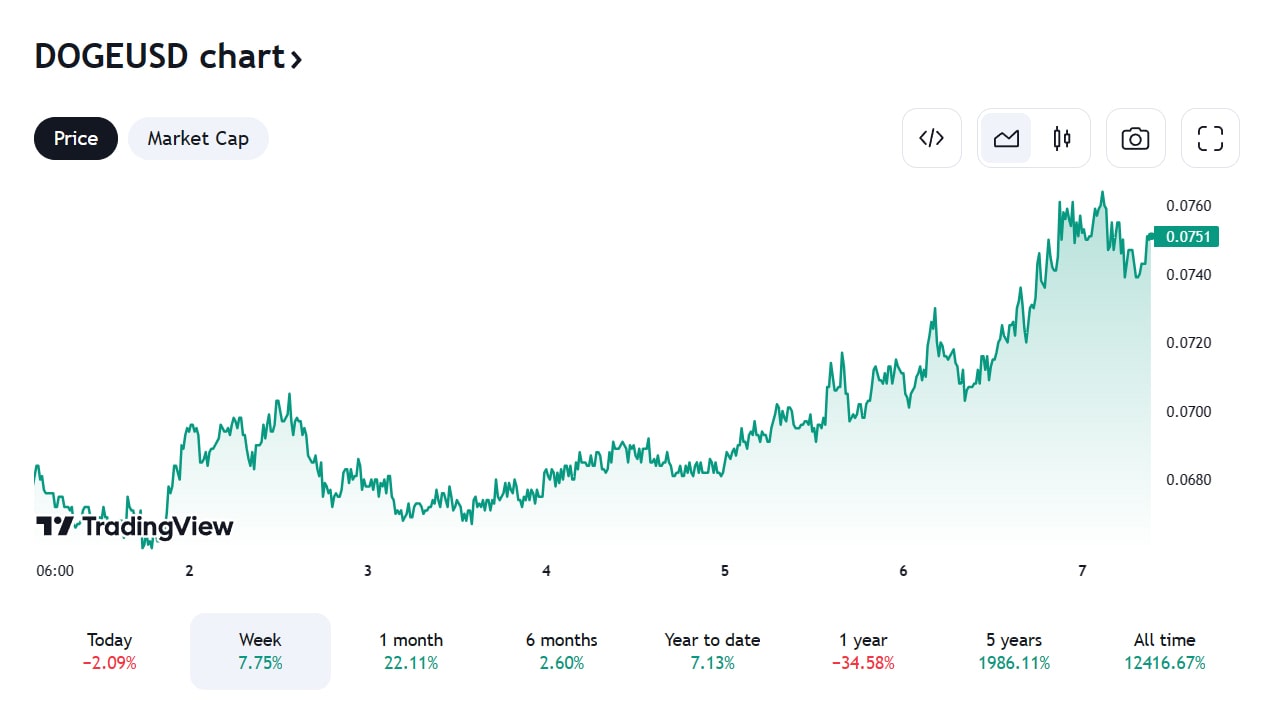This screenshot has width=1280, height=720.
Task: Click the TradingView logo on chart
Action: (x=134, y=527)
